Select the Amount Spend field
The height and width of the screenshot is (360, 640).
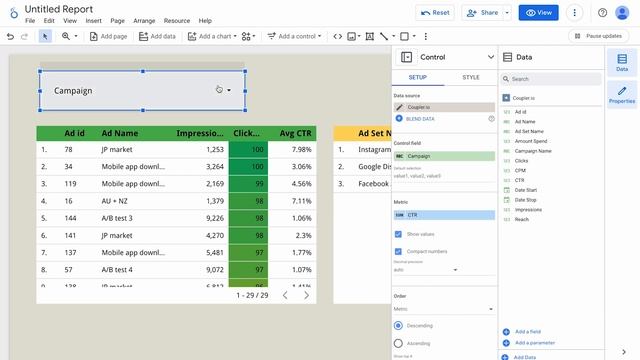(x=531, y=141)
